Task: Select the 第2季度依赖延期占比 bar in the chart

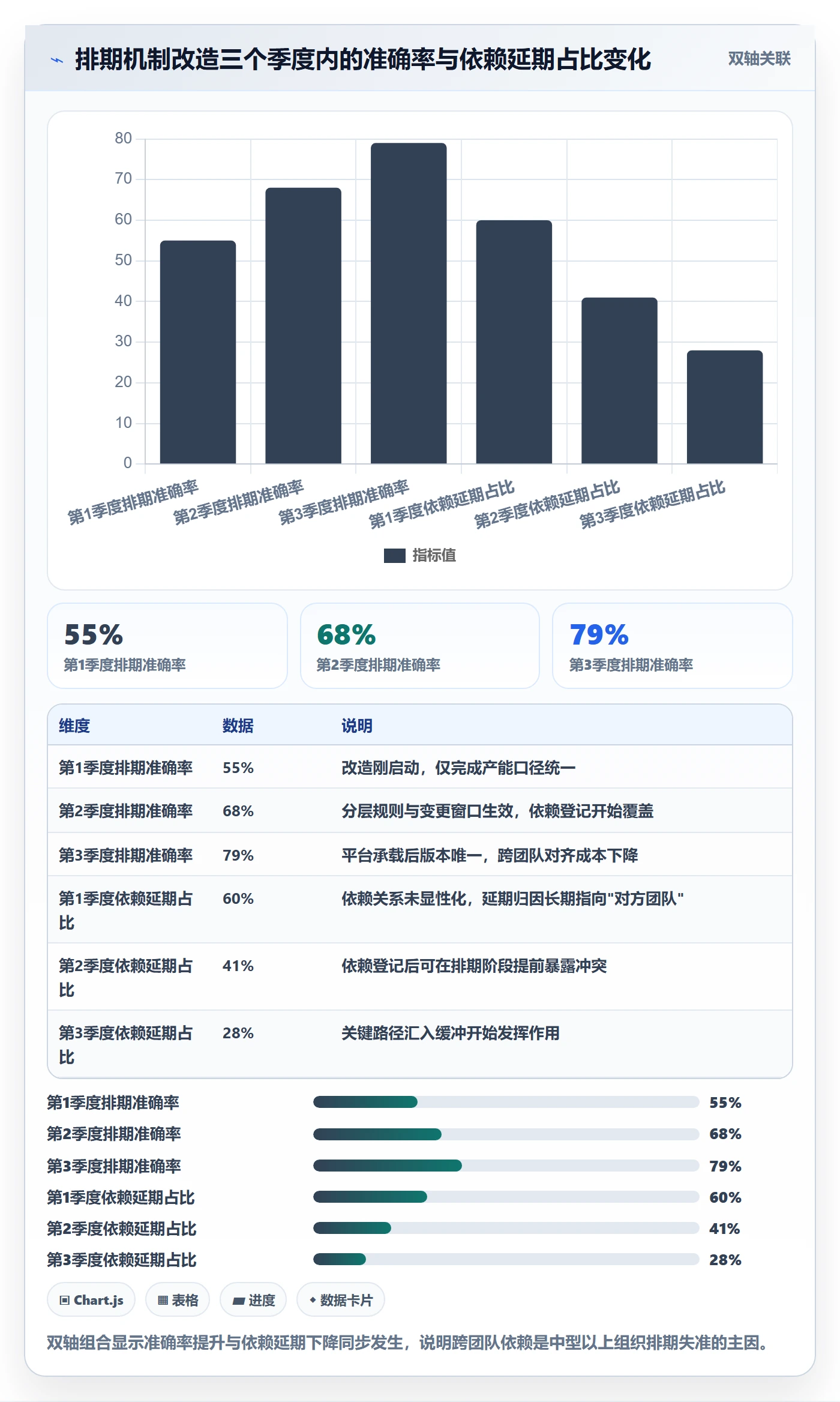Action: [x=619, y=381]
